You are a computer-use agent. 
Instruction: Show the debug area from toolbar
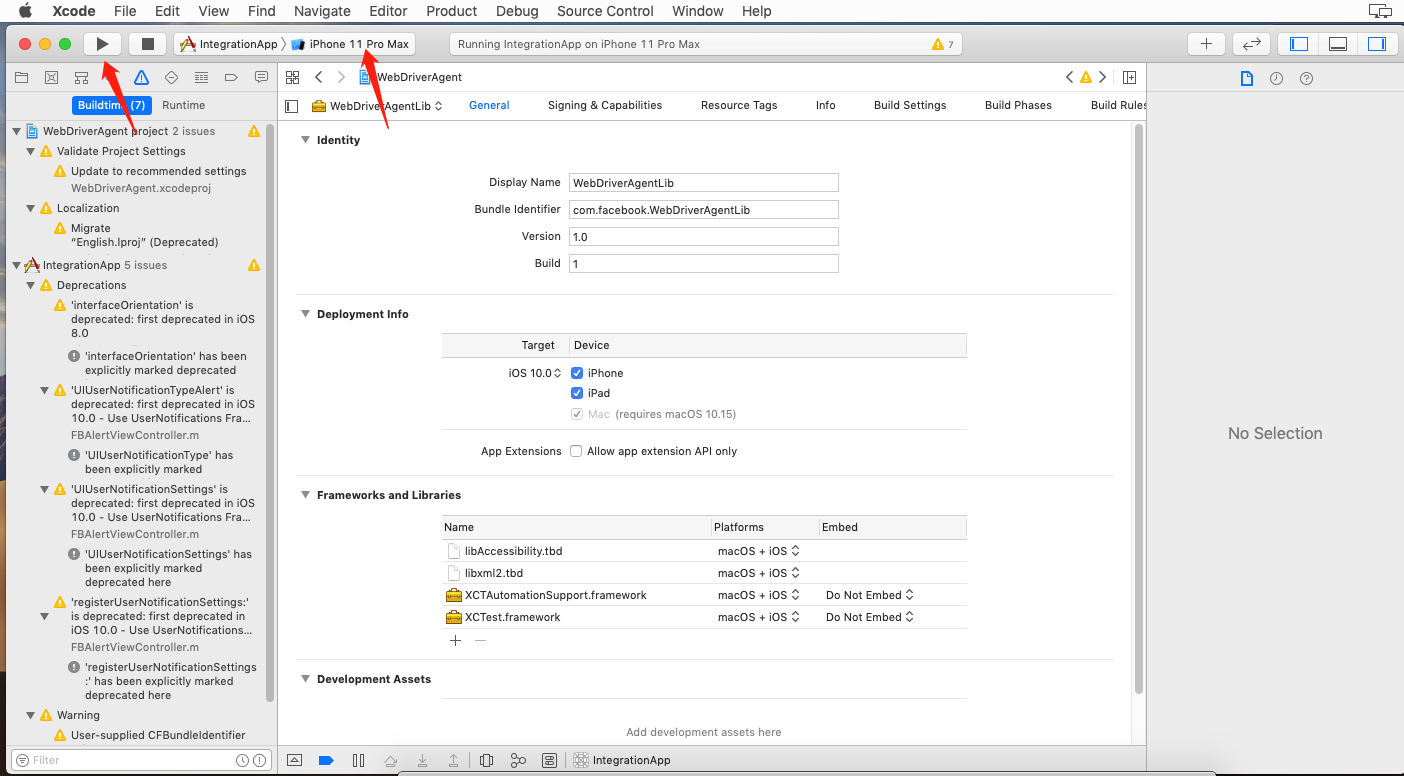[x=1338, y=44]
